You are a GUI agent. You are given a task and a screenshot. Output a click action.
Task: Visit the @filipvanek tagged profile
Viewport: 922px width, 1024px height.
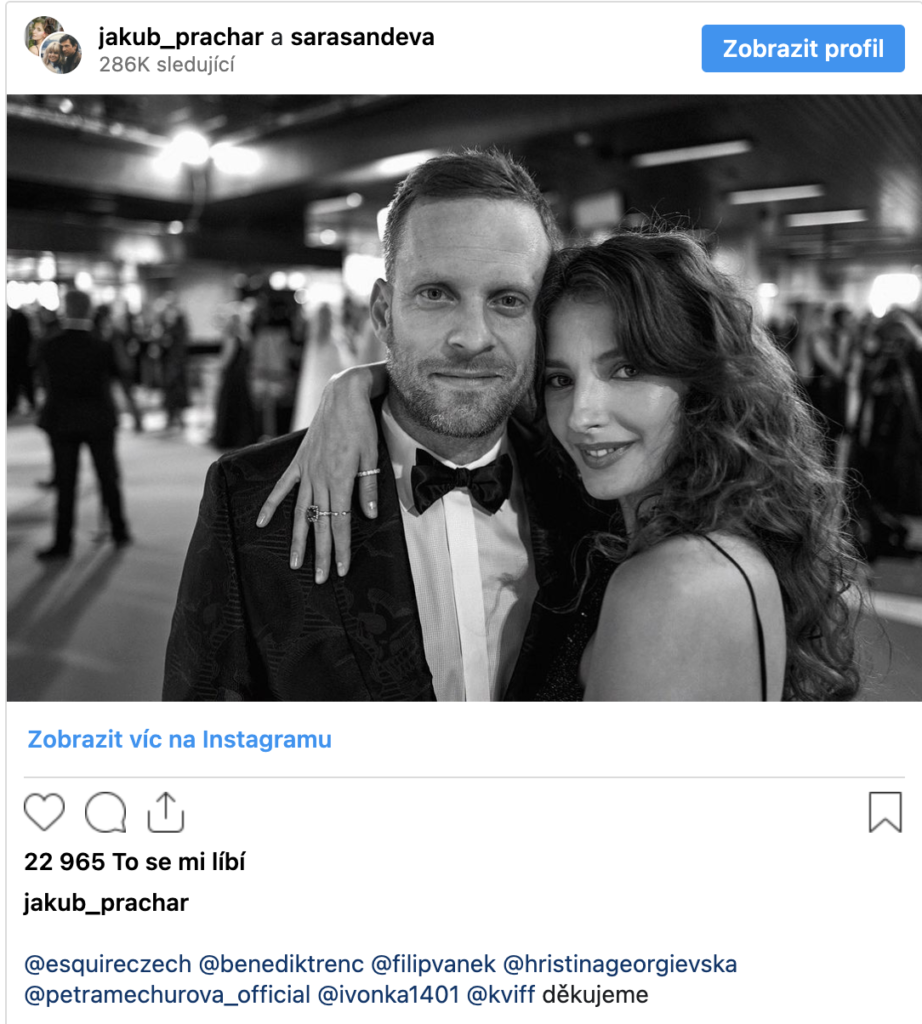pyautogui.click(x=431, y=965)
